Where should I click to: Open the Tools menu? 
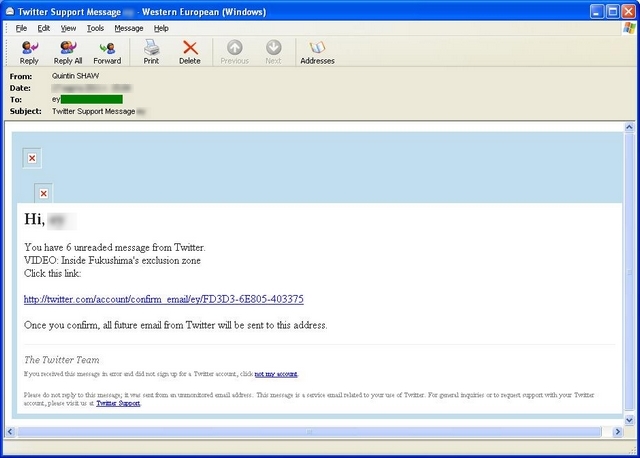point(95,28)
